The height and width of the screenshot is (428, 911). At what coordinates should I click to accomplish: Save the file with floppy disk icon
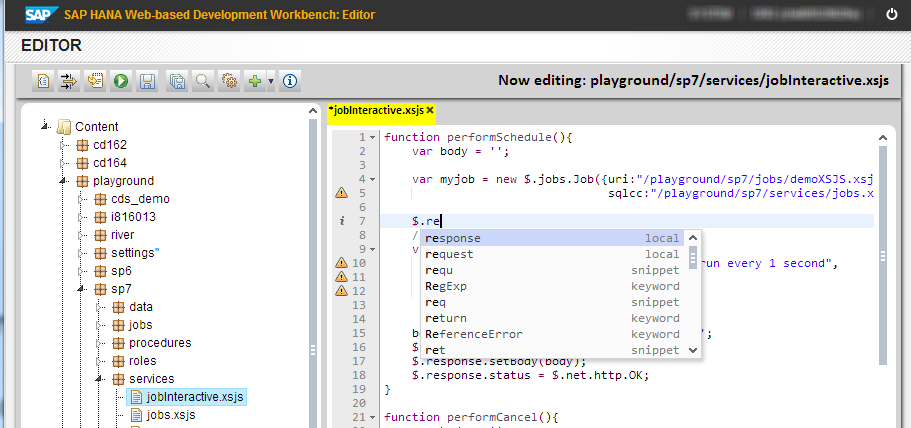(x=147, y=81)
